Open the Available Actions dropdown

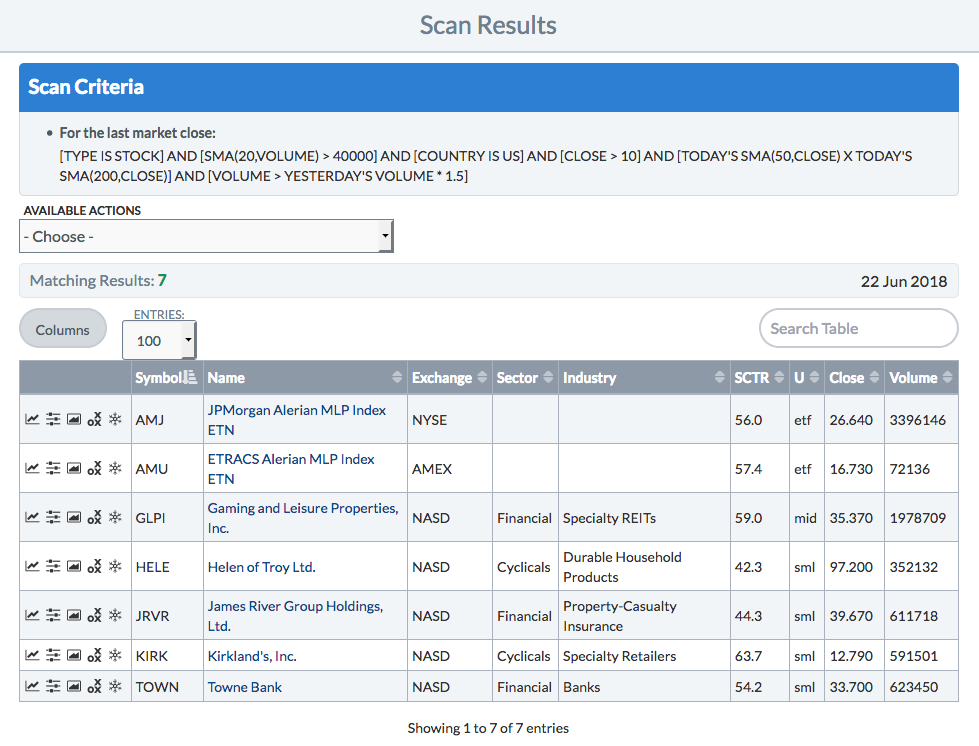206,237
